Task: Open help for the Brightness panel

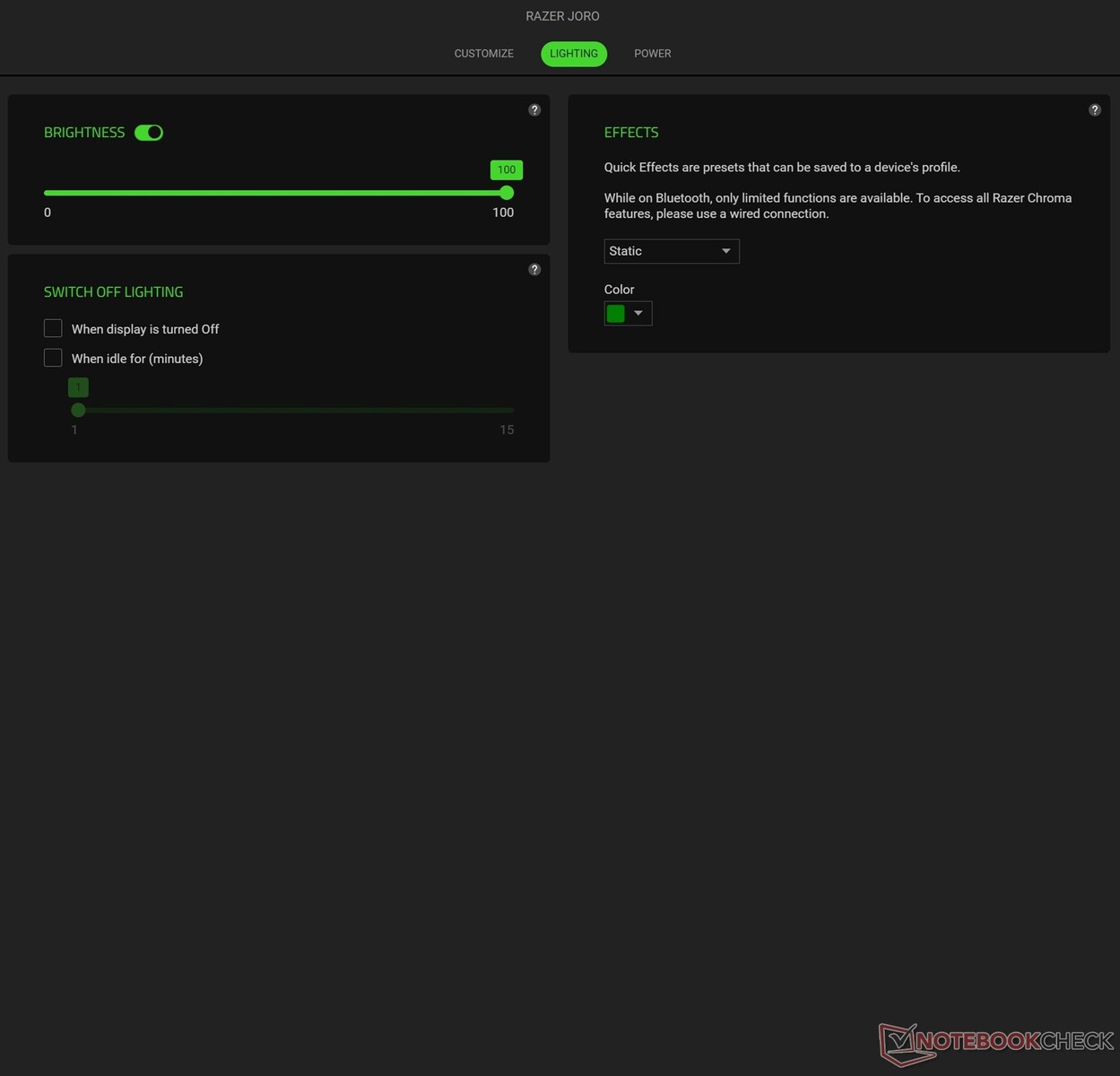Action: coord(534,110)
